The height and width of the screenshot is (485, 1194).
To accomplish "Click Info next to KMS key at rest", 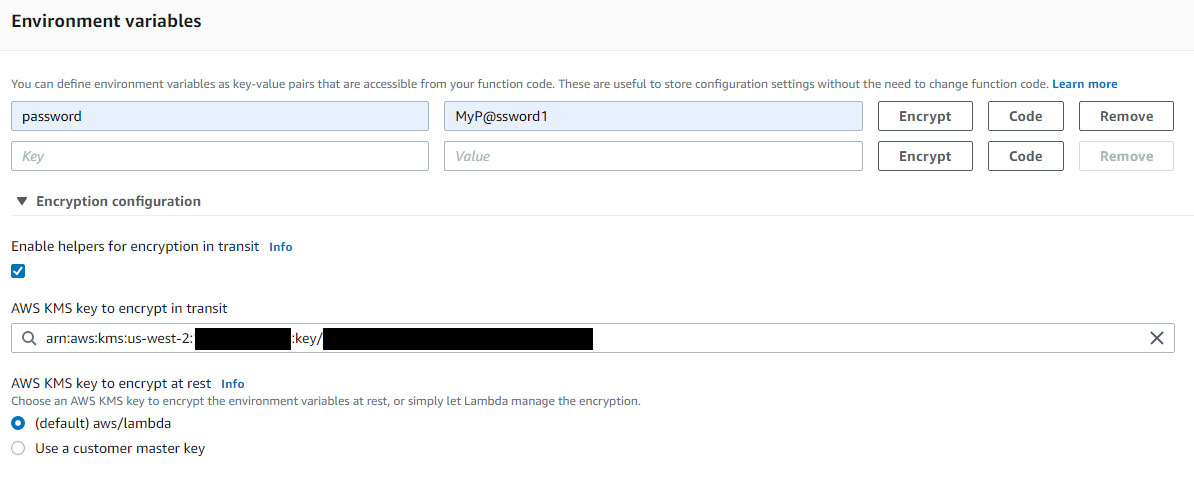I will click(x=232, y=383).
